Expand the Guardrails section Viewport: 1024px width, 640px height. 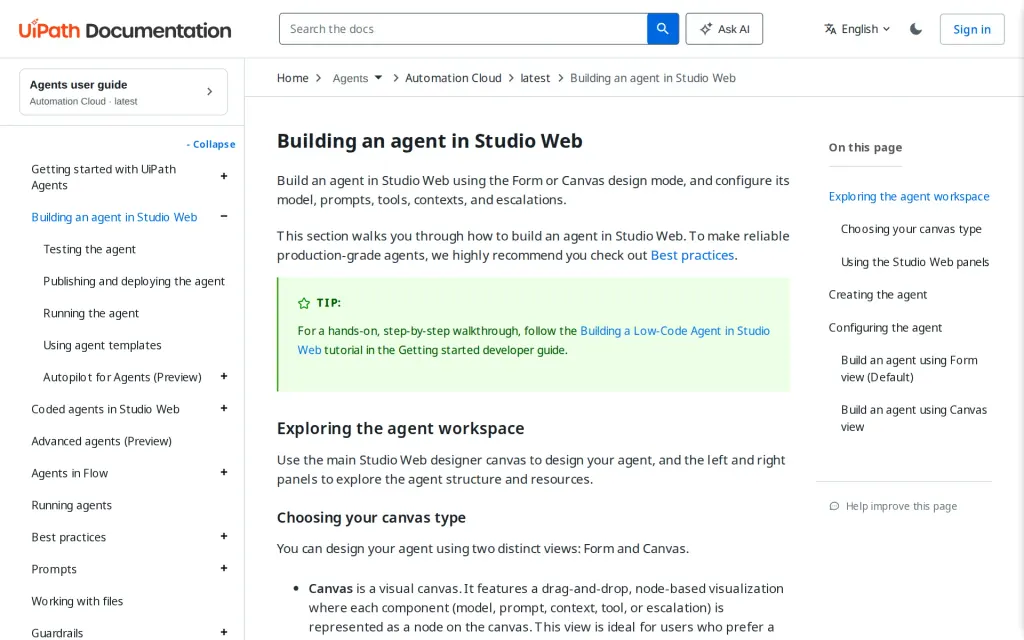coord(224,632)
